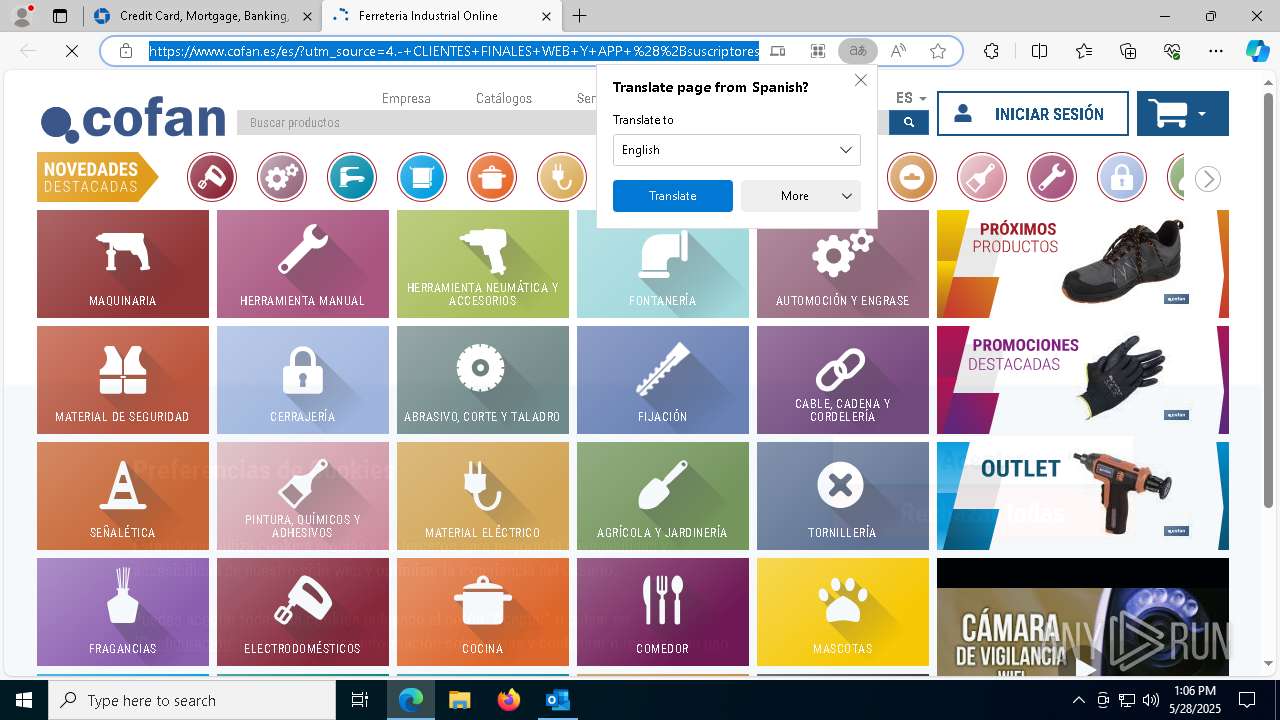The width and height of the screenshot is (1280, 720).
Task: Click the wrench round icon
Action: [x=1052, y=178]
